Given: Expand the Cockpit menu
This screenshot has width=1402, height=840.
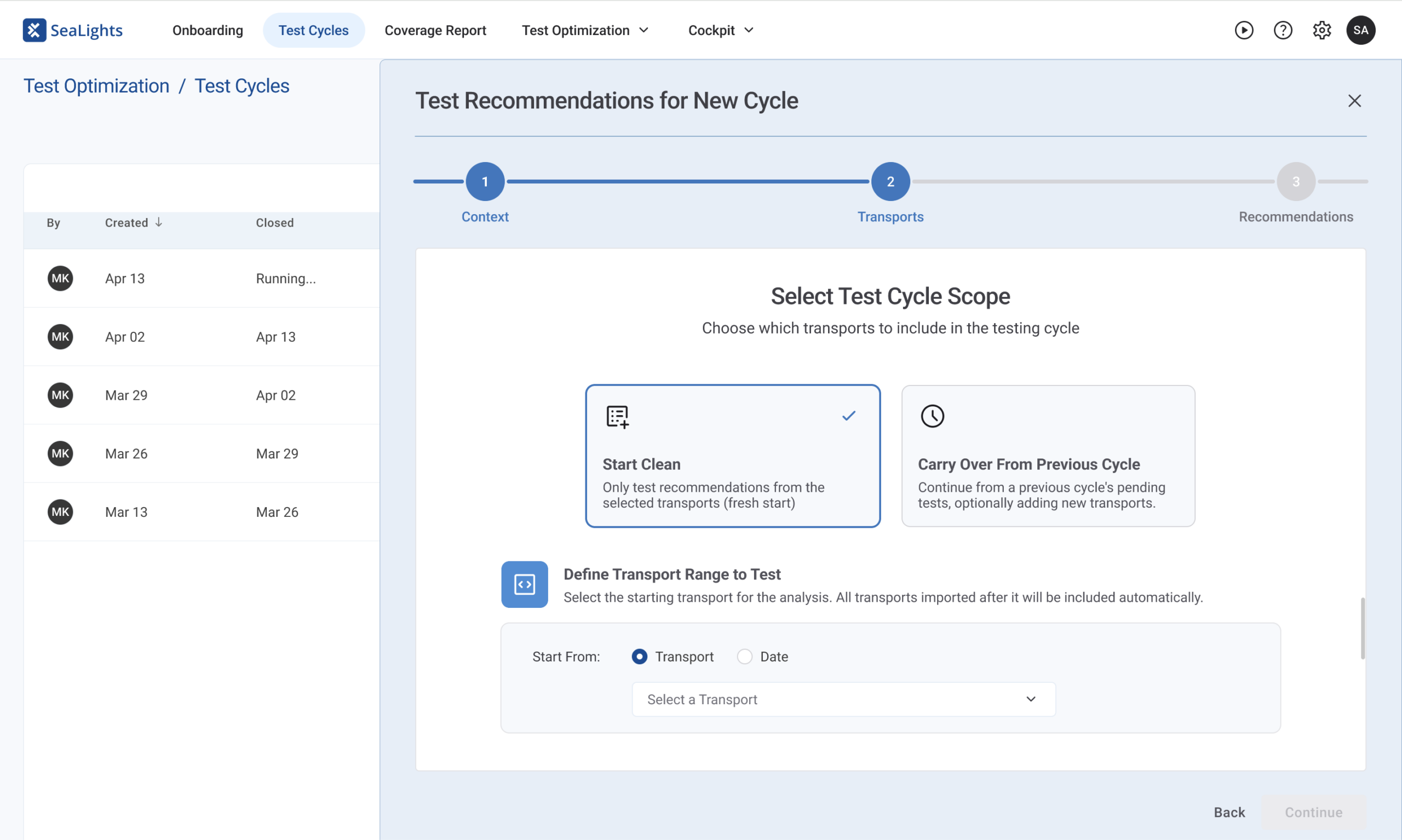Looking at the screenshot, I should pos(721,30).
